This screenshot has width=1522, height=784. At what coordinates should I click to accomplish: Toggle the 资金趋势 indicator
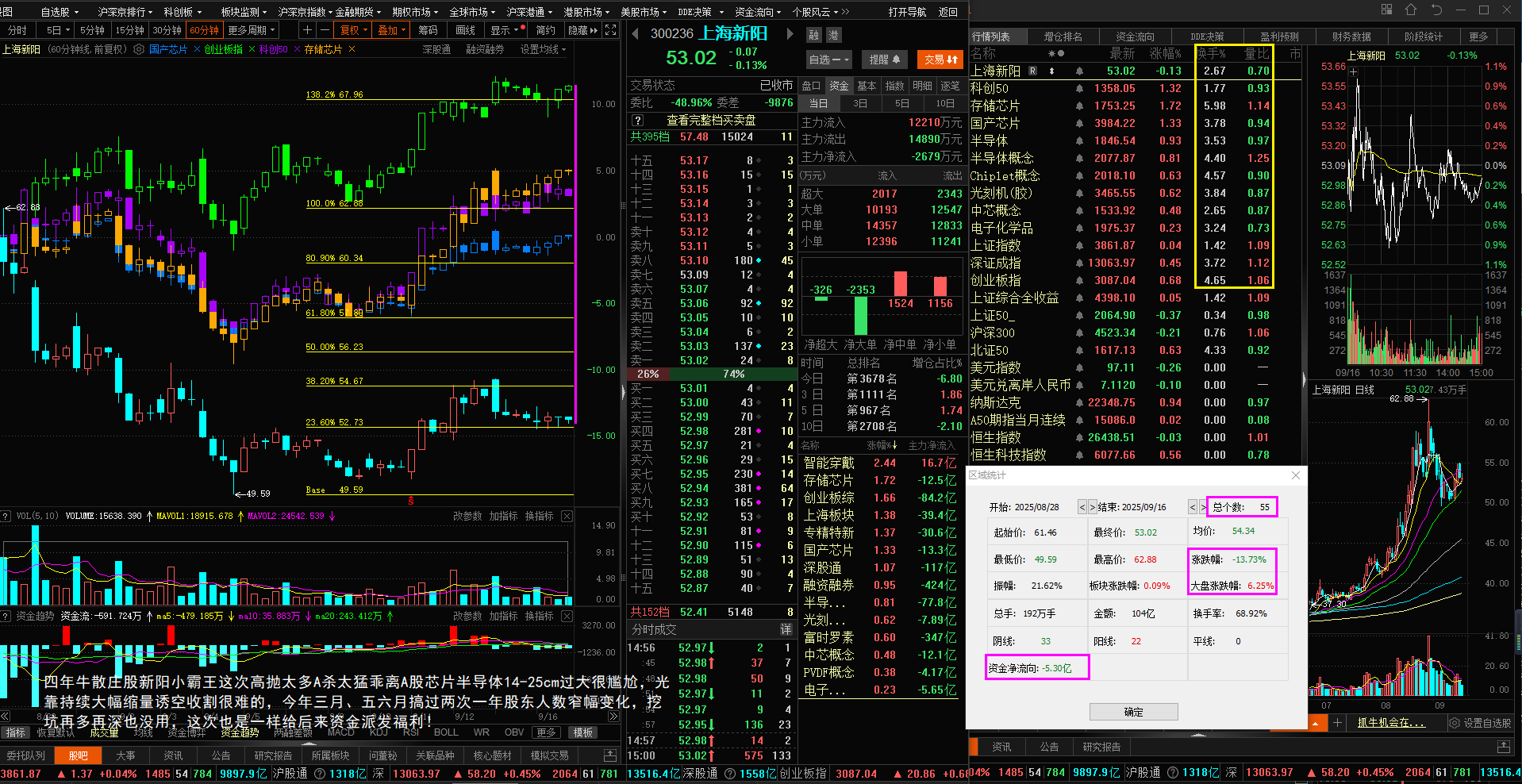[240, 732]
